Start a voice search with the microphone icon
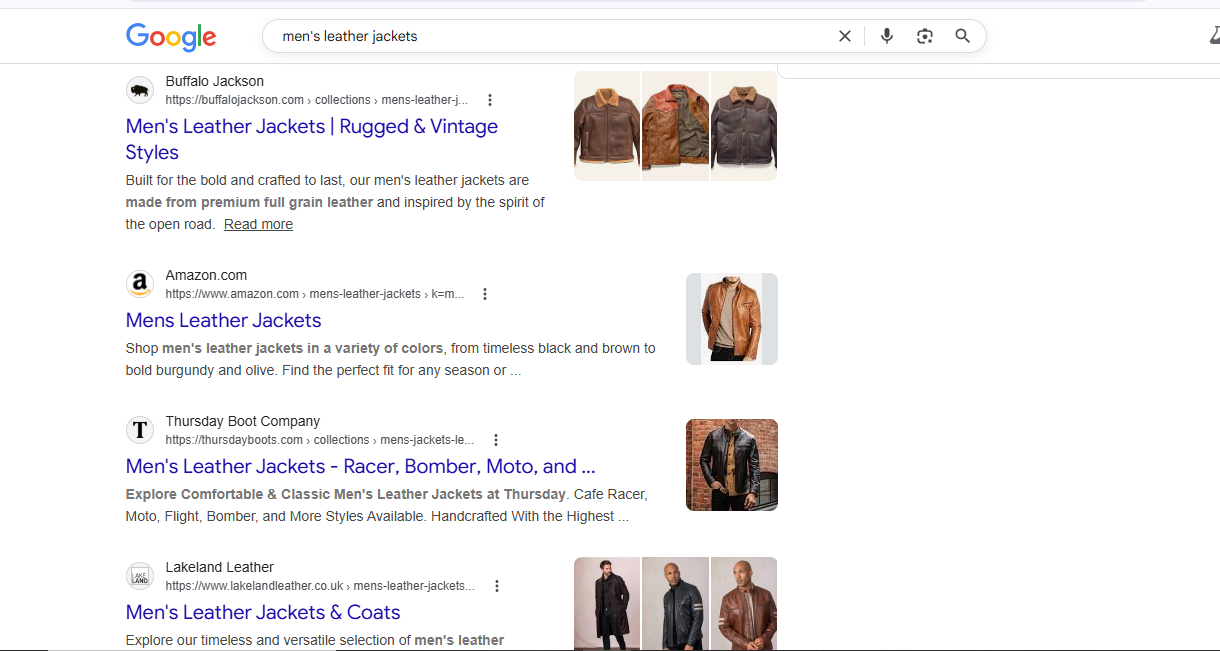 pyautogui.click(x=887, y=35)
